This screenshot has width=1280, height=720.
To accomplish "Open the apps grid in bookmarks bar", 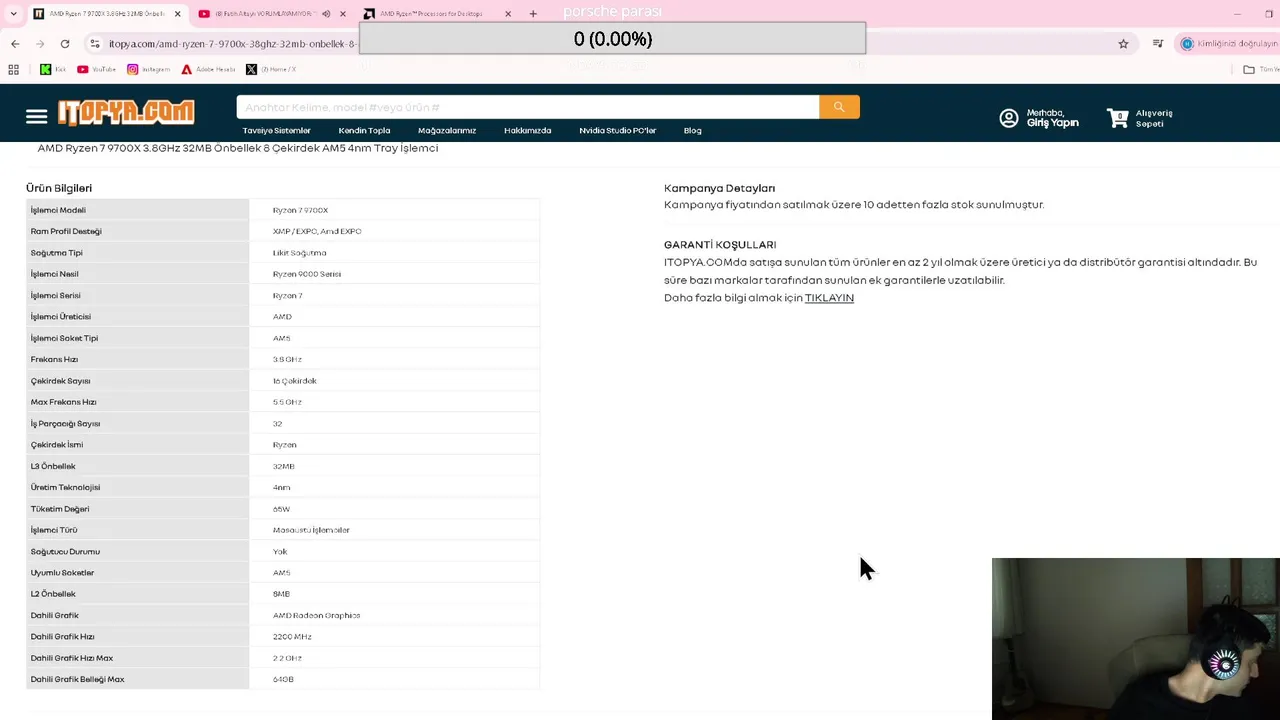I will (13, 69).
